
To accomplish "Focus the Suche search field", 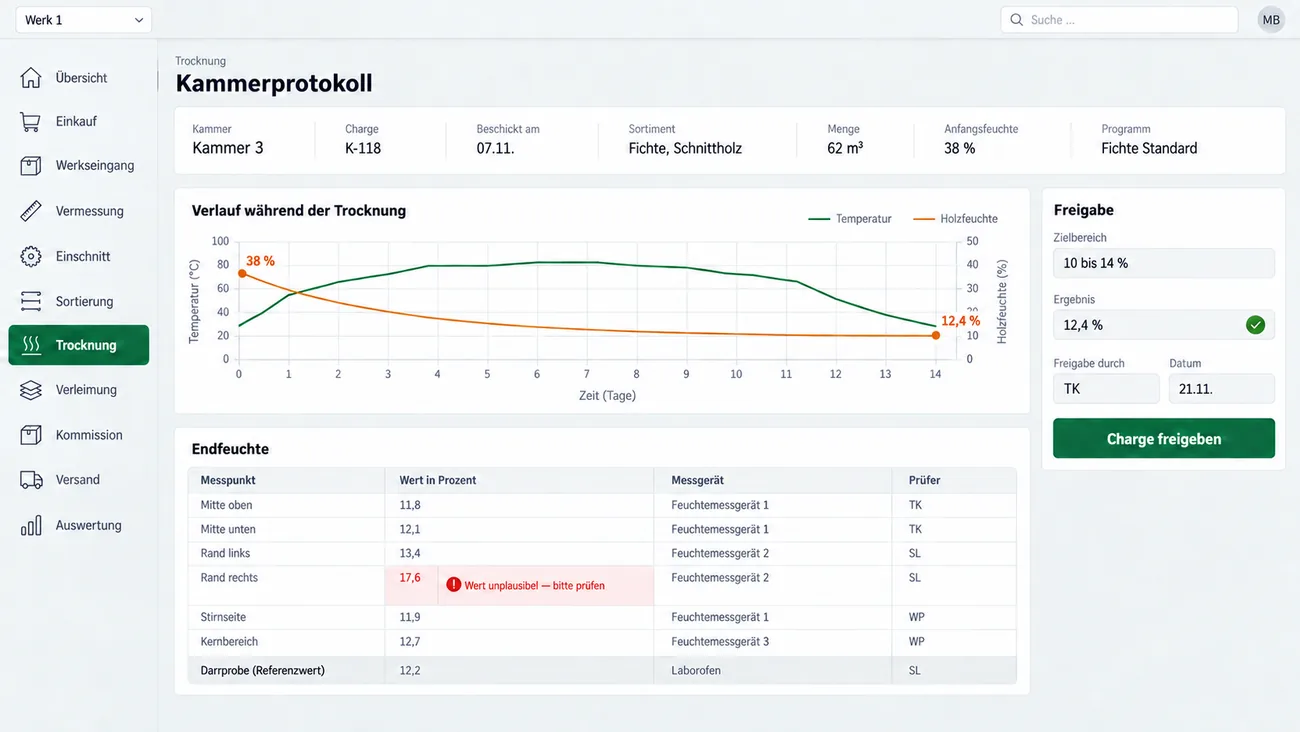I will 1119,20.
